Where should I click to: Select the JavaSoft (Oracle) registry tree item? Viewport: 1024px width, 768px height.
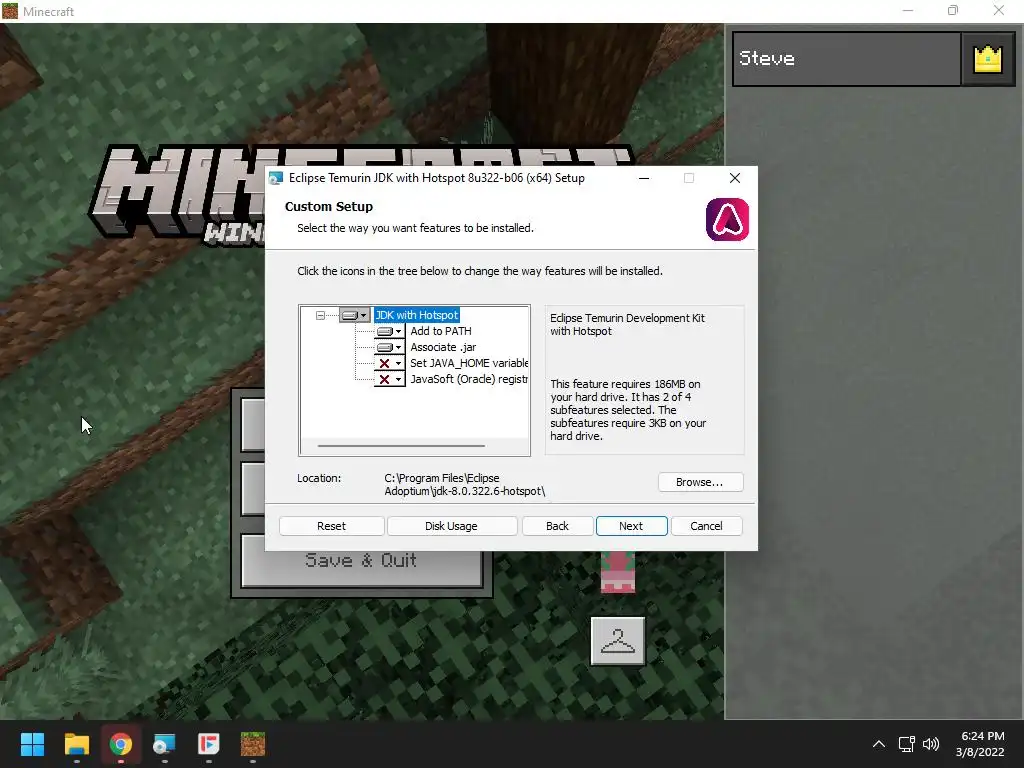tap(469, 379)
